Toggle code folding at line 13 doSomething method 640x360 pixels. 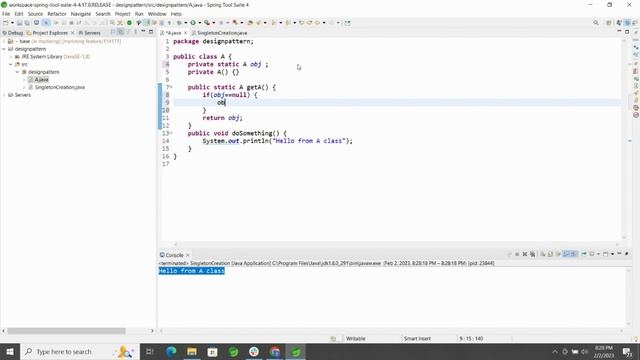click(171, 133)
